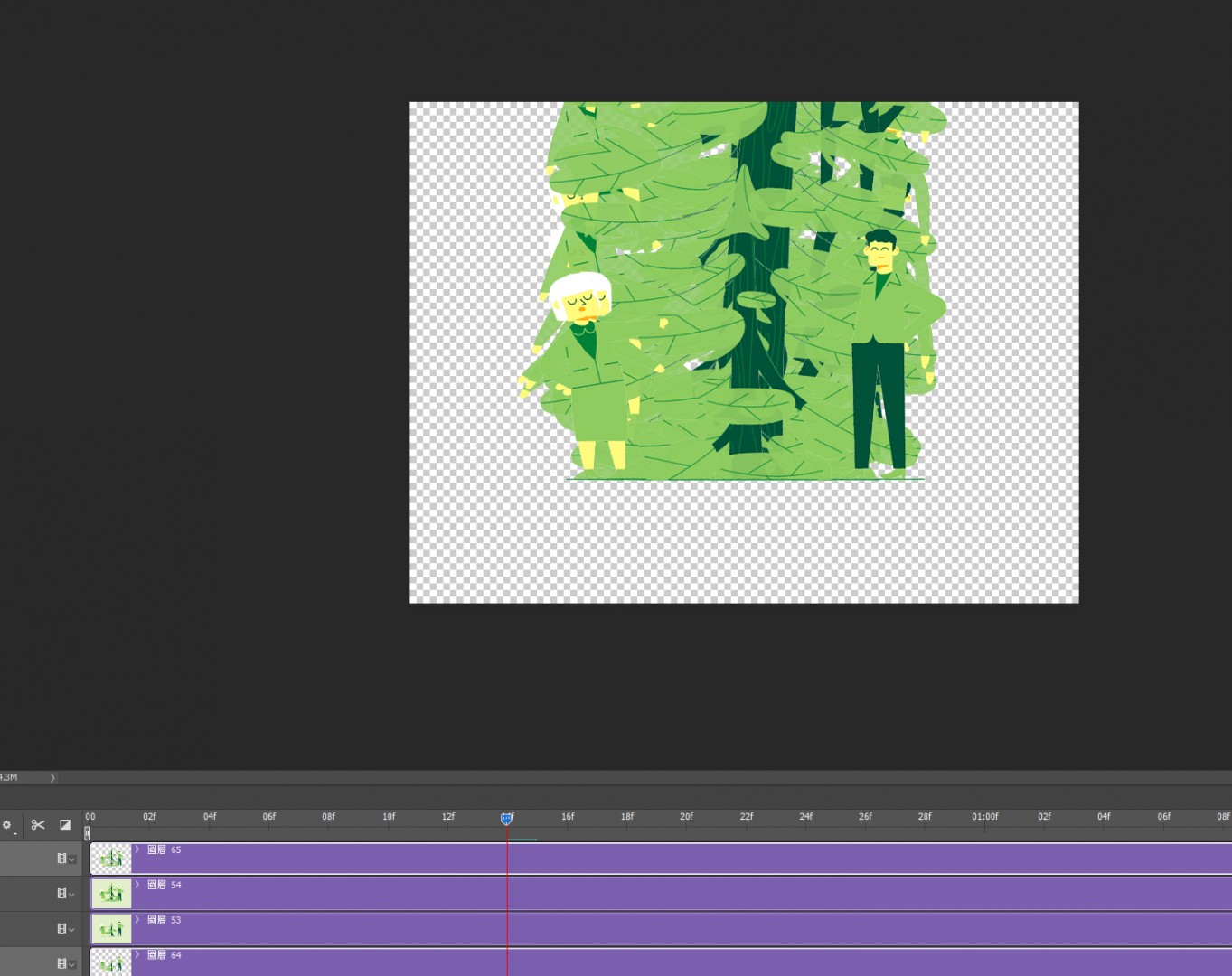Viewport: 1232px width, 976px height.
Task: Click the work area start handle at 00
Action: tap(88, 833)
